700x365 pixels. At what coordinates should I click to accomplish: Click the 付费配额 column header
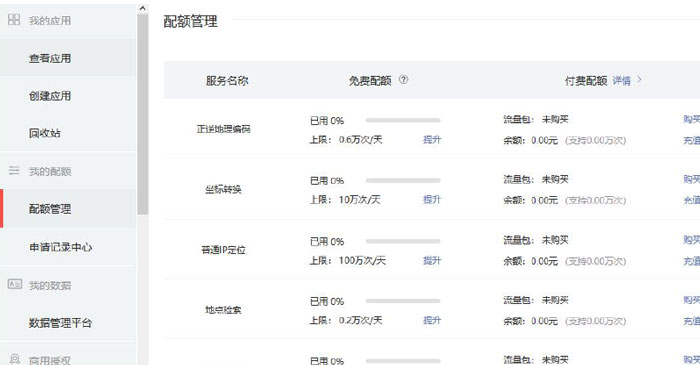tap(586, 81)
